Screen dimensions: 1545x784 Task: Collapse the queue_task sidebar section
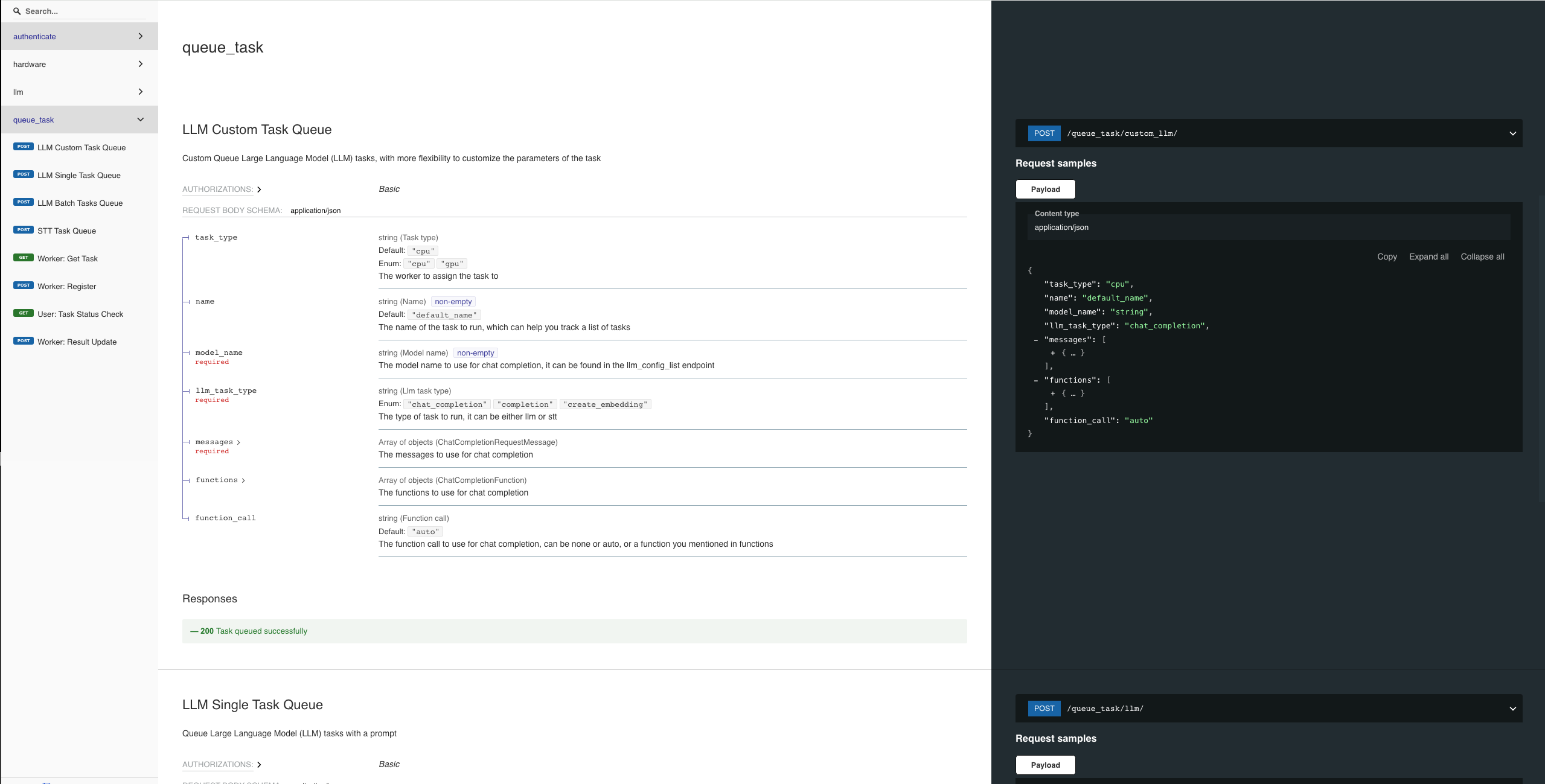coord(141,120)
